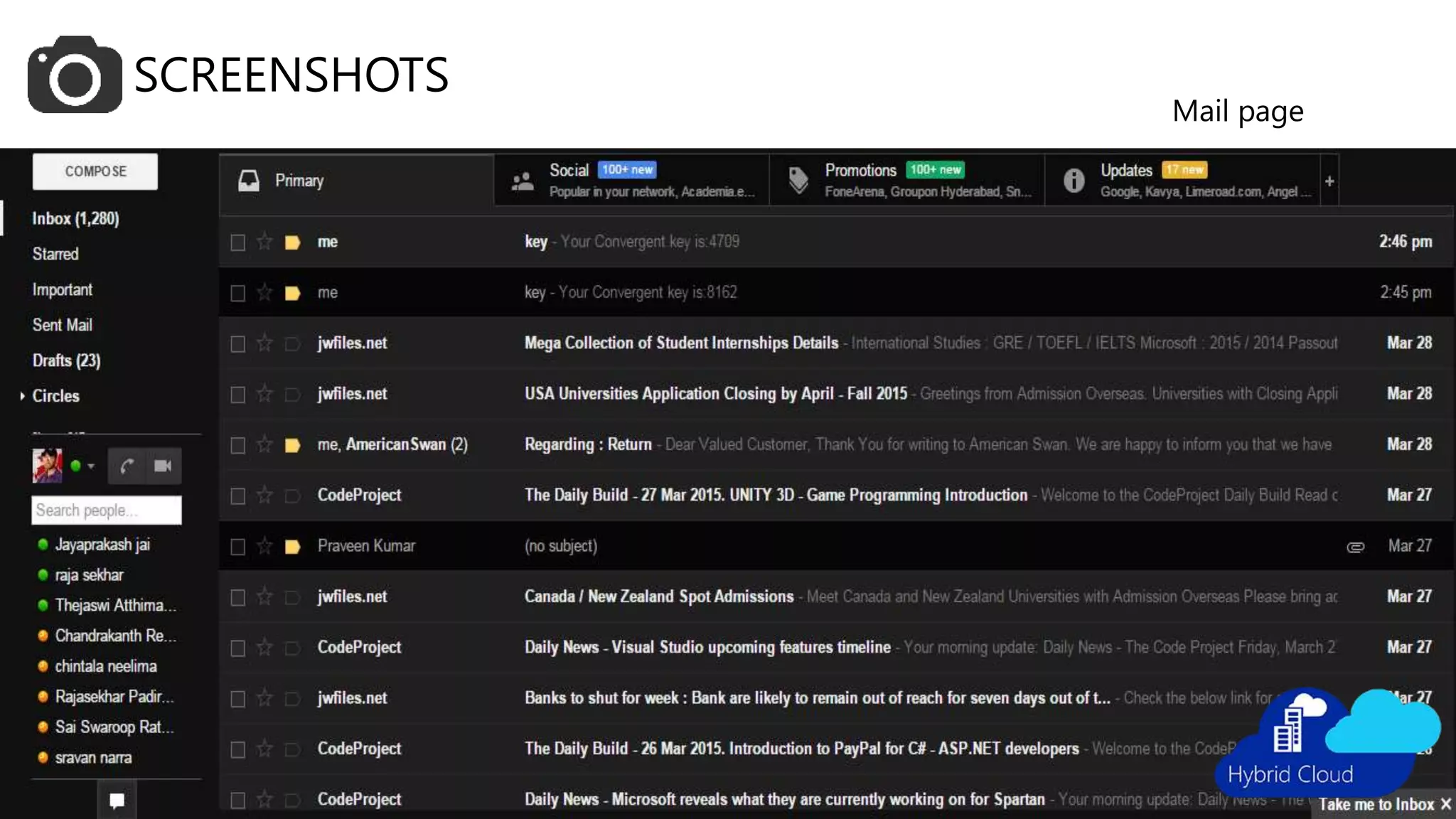Star the Visual Studio upcoming features email

(264, 647)
